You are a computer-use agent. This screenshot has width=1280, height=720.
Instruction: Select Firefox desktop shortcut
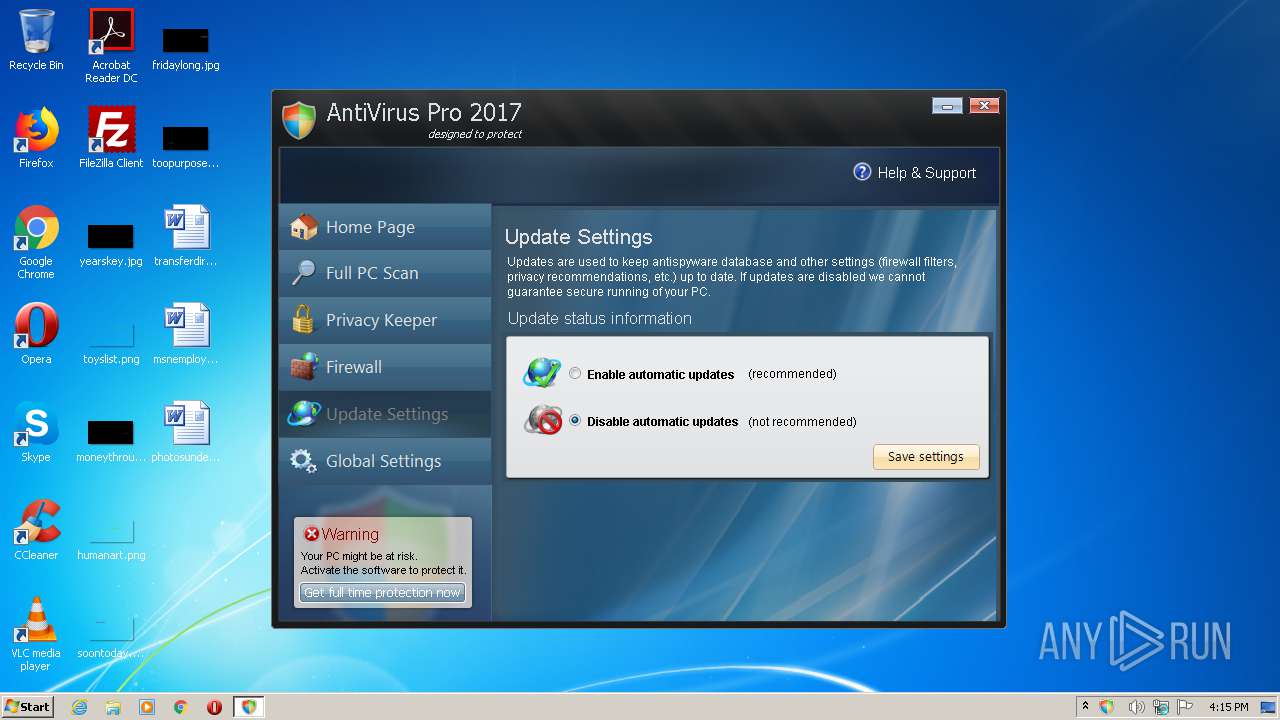[x=36, y=138]
